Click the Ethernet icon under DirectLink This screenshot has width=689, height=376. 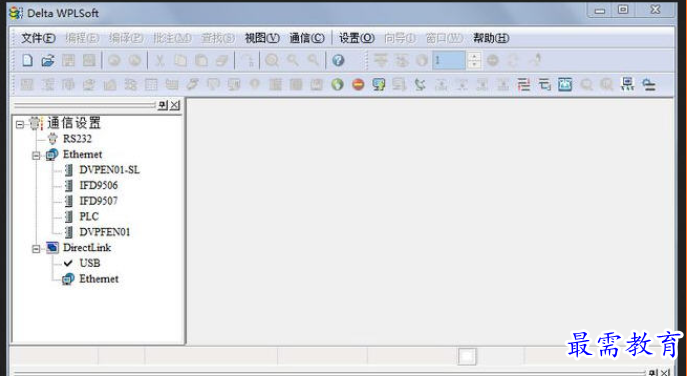(x=68, y=279)
